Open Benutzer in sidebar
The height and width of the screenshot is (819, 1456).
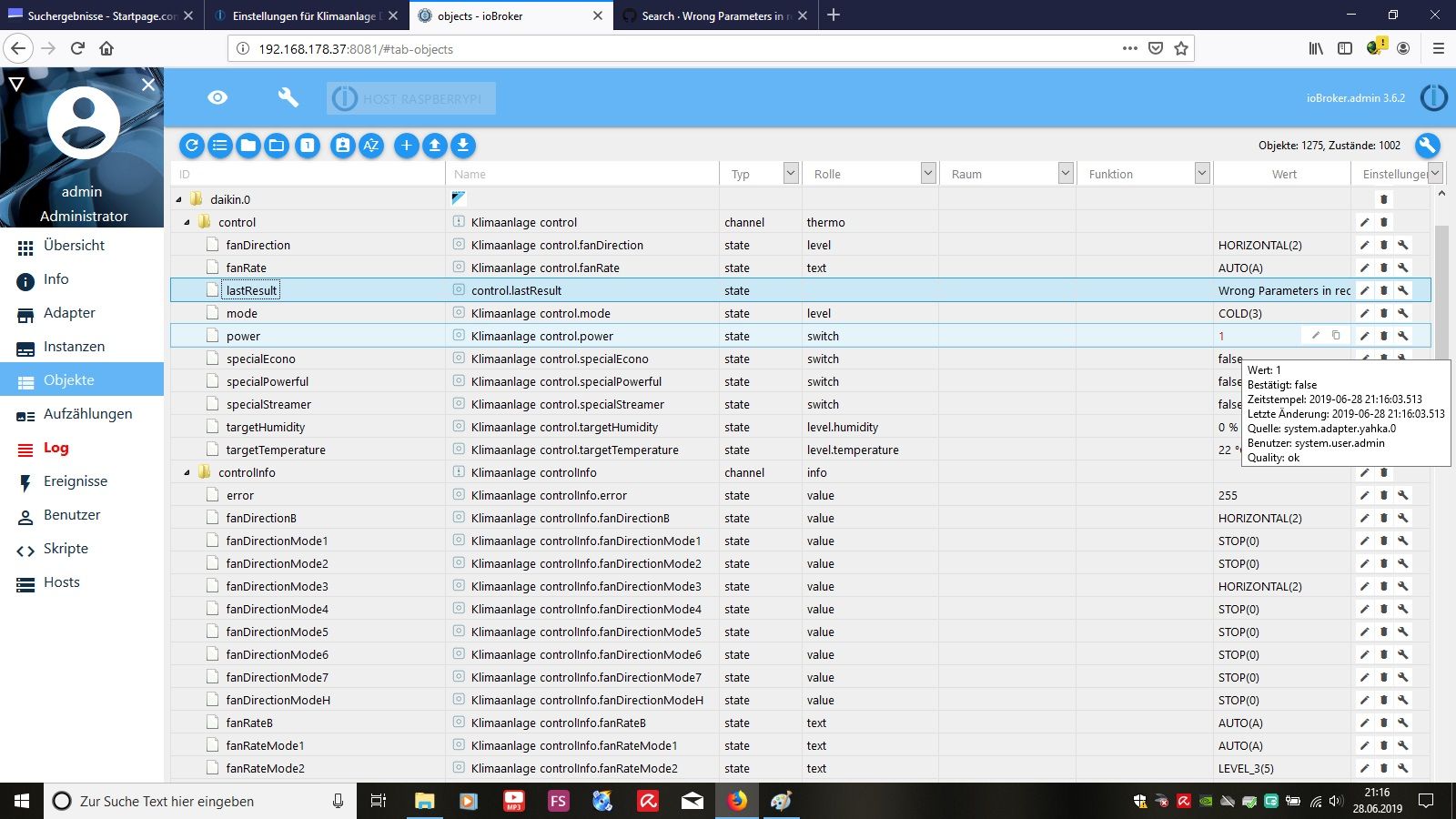(82, 515)
